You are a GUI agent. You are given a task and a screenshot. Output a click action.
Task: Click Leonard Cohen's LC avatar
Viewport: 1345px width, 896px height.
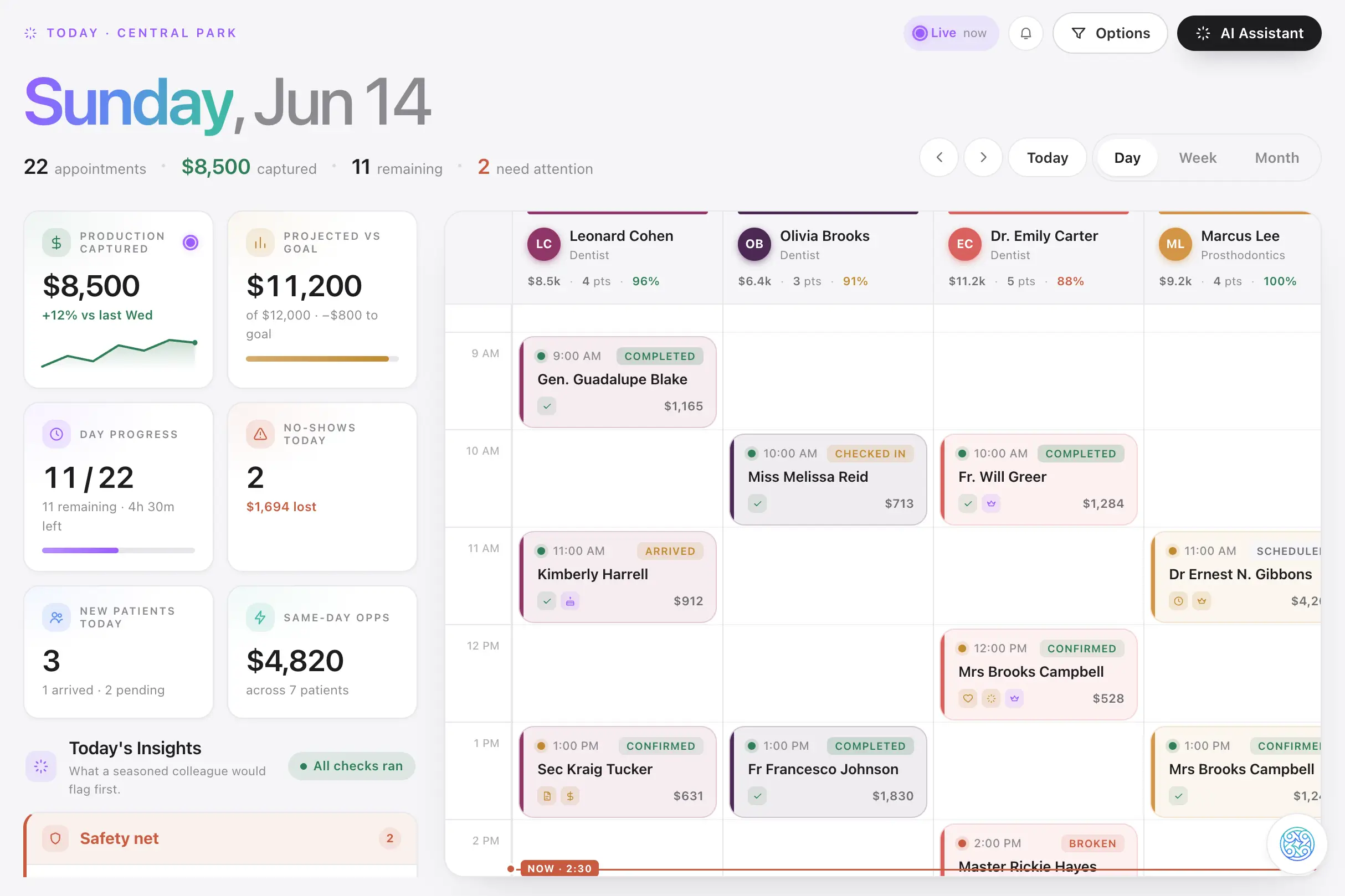tap(543, 244)
